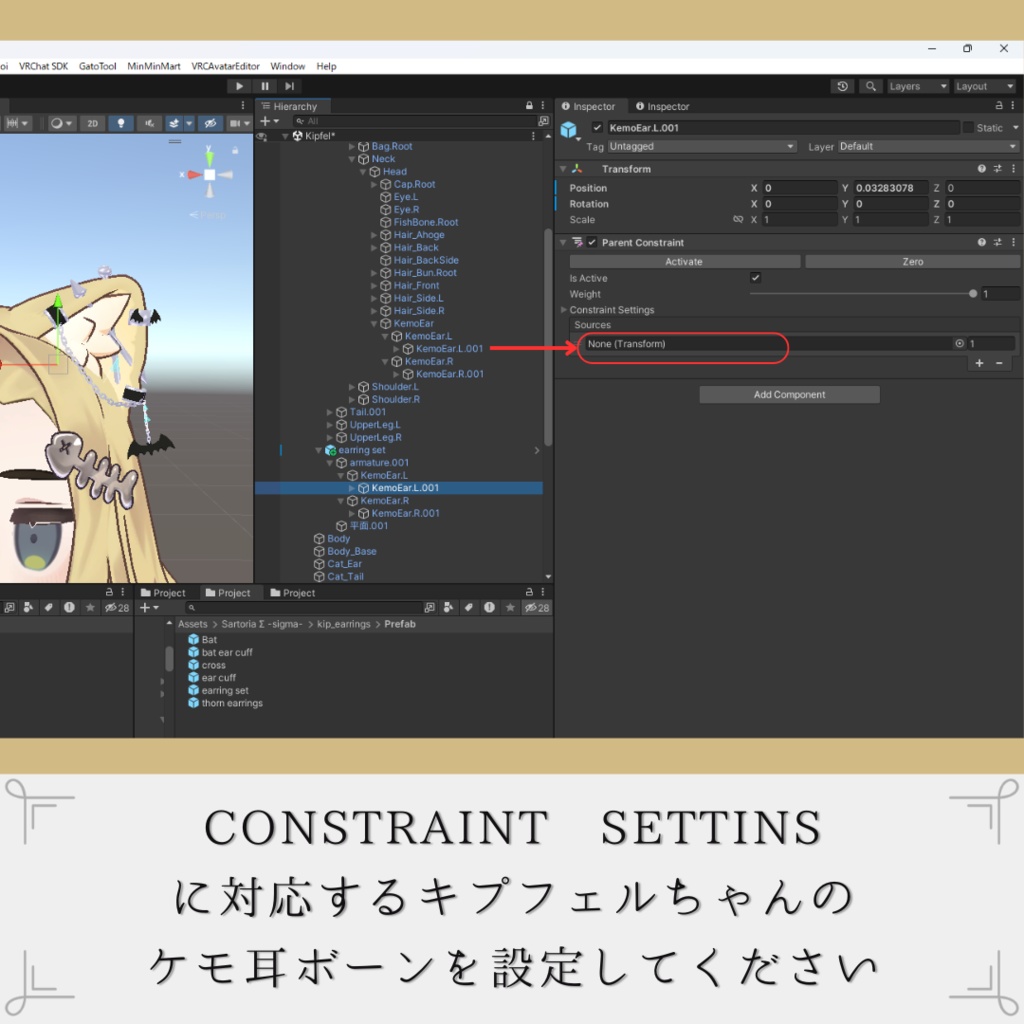Expand the Hair_Ahoge tree item
This screenshot has width=1024, height=1024.
tap(374, 235)
